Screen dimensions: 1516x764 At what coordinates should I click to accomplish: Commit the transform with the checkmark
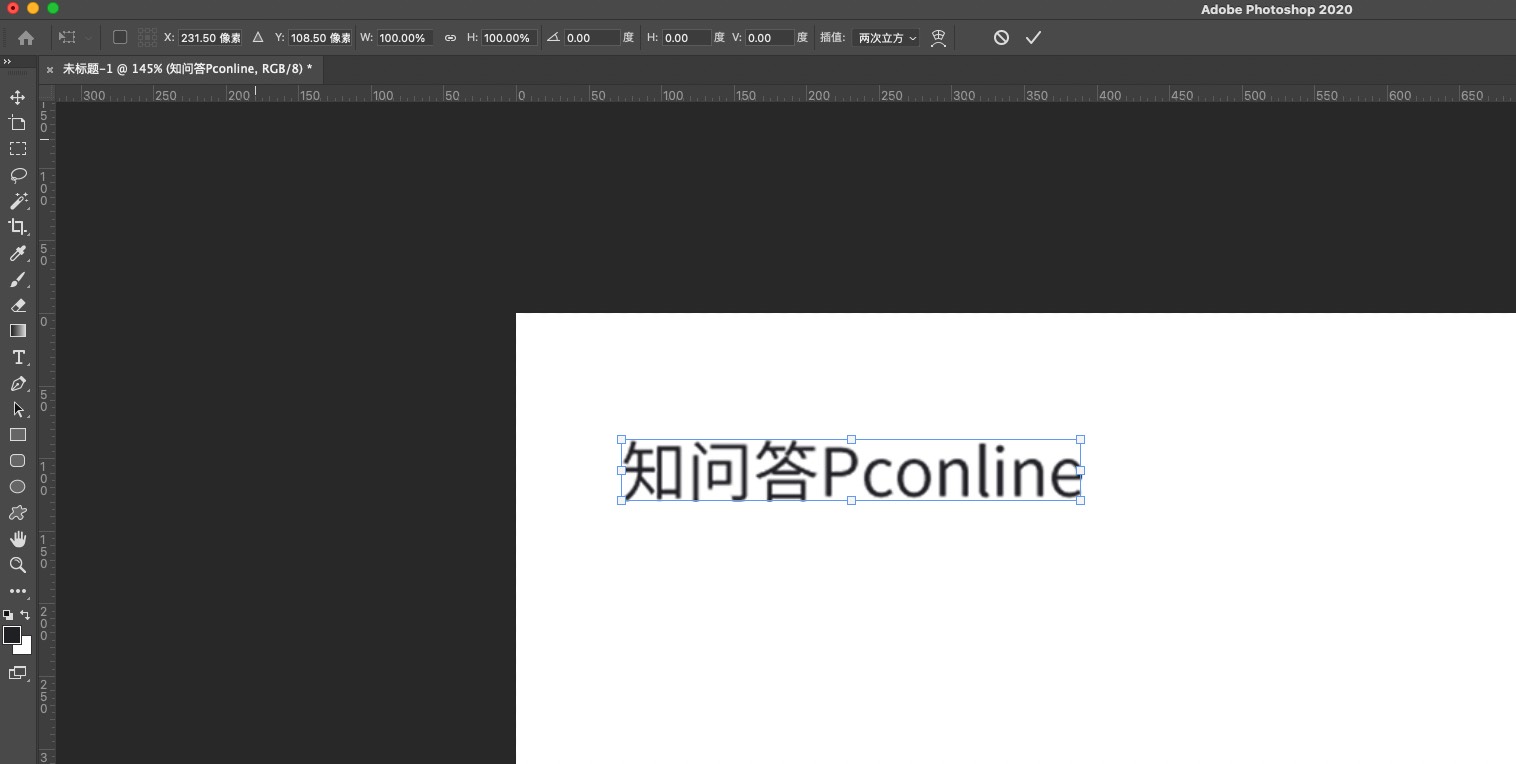[x=1033, y=38]
